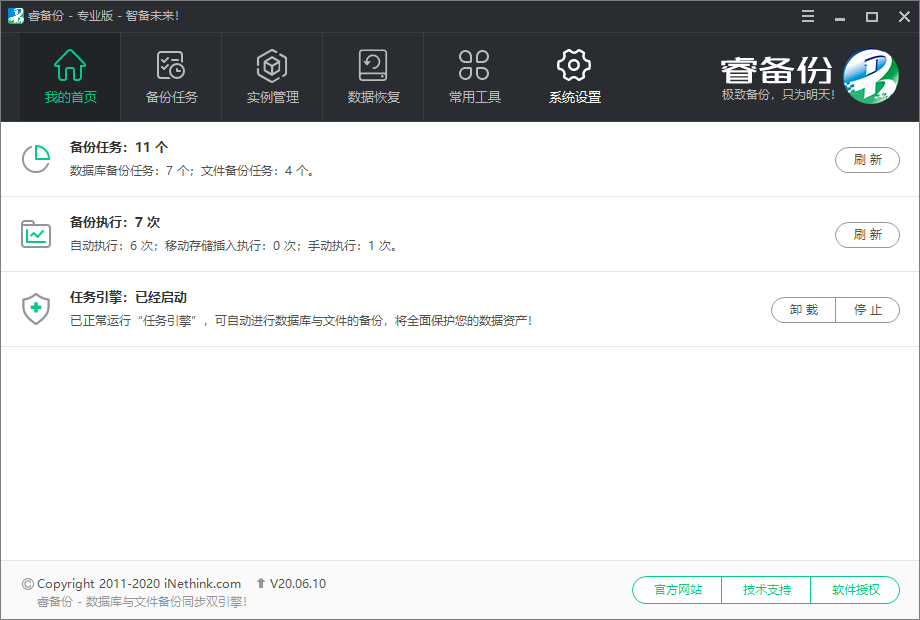Switch to 备份任务 tab label
Image resolution: width=920 pixels, height=620 pixels.
pos(171,97)
